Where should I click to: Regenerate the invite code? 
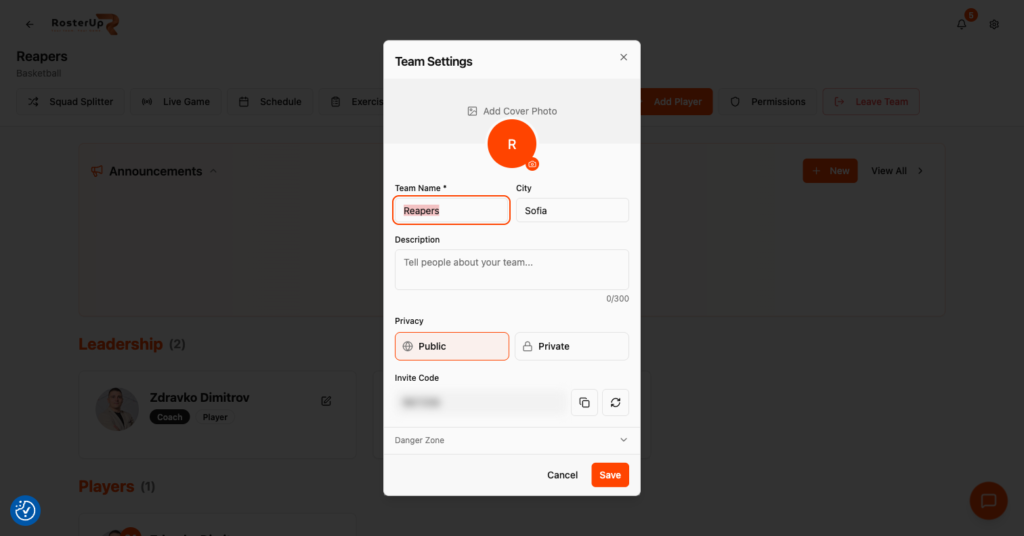tap(615, 403)
